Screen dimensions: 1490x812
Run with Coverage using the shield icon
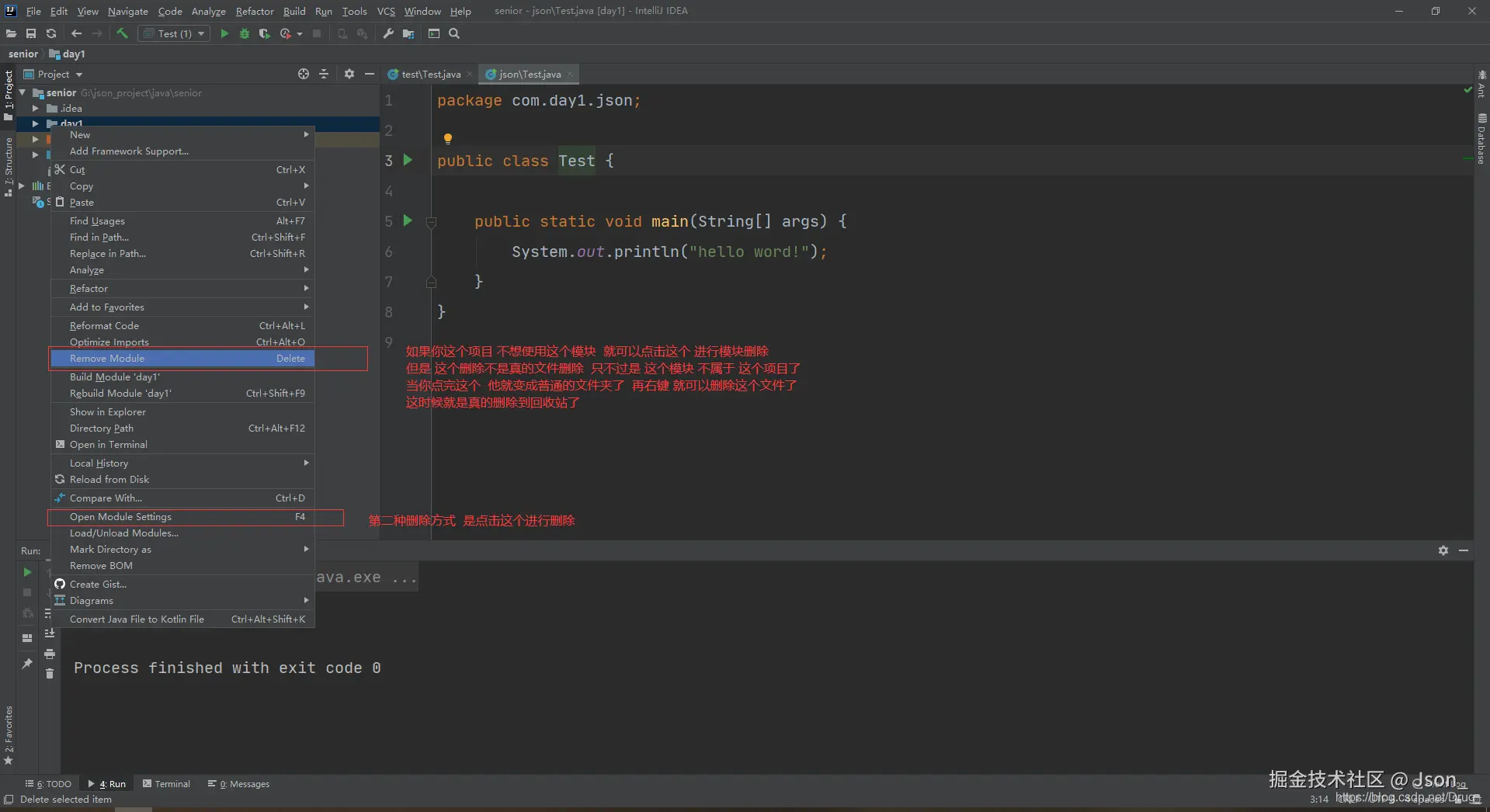[x=265, y=33]
